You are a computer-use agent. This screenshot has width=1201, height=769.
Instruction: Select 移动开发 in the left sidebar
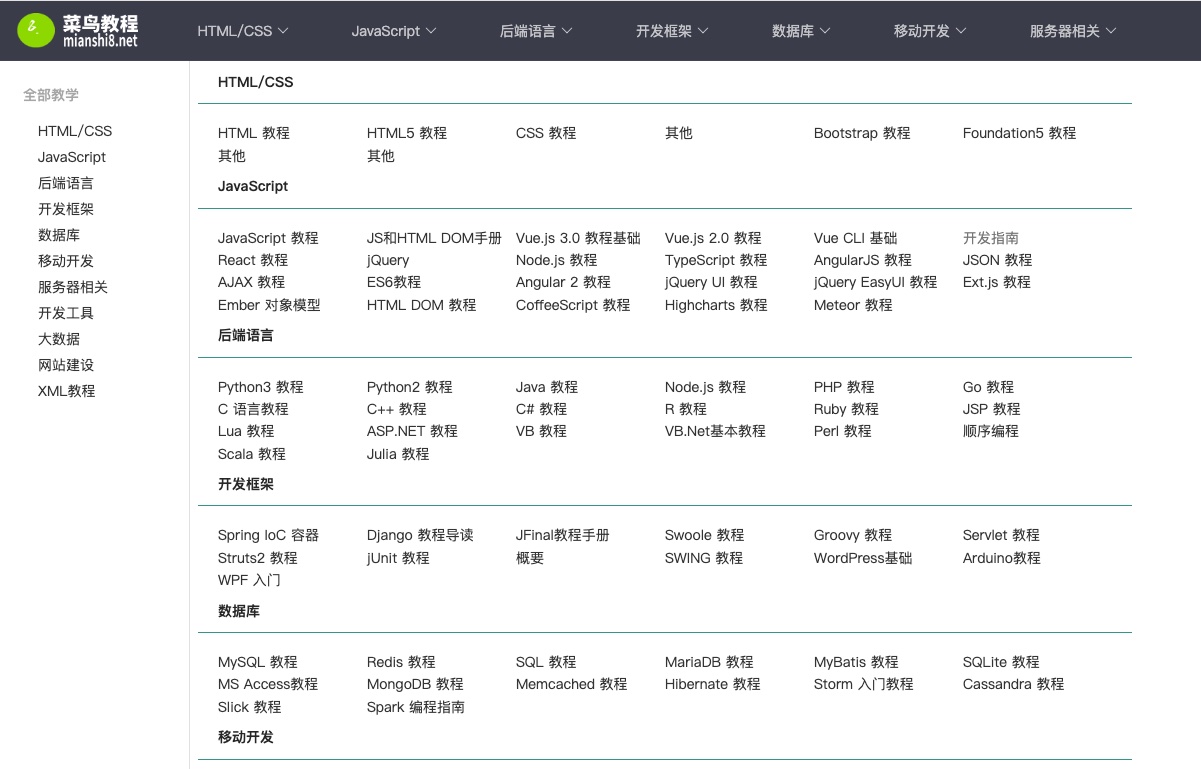coord(66,261)
